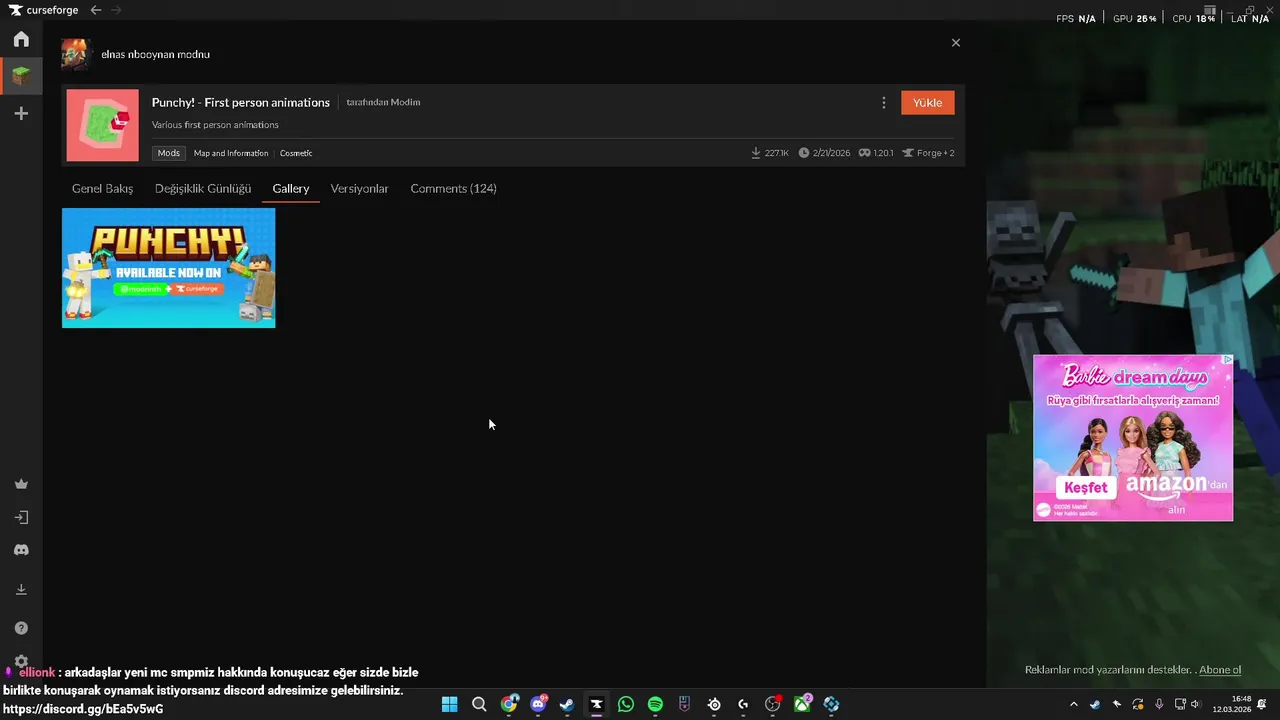Open the notification bell in the taskbar
Viewport: 1280px width, 720px height.
(x=1262, y=704)
